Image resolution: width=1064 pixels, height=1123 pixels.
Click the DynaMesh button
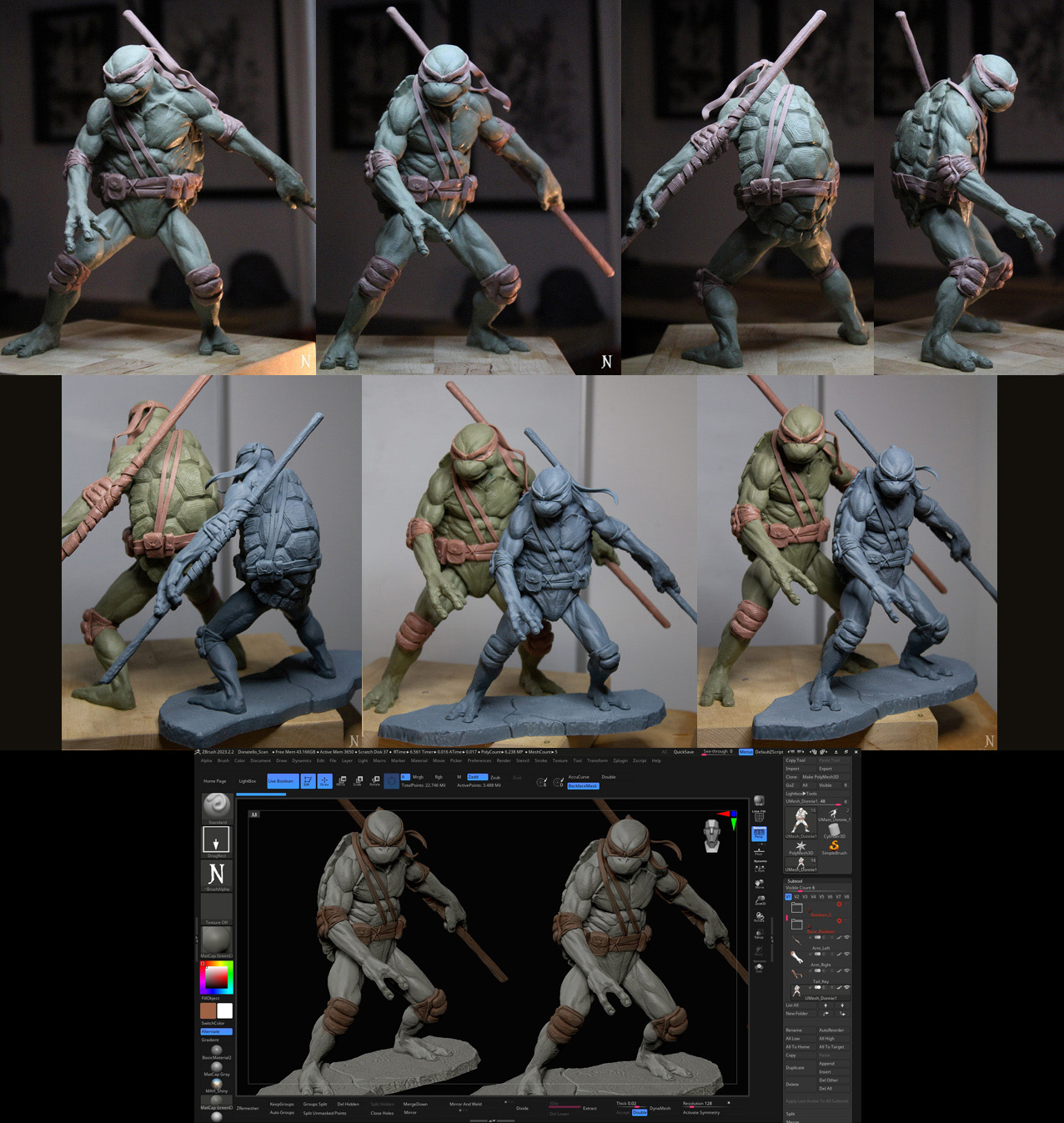pyautogui.click(x=660, y=1108)
